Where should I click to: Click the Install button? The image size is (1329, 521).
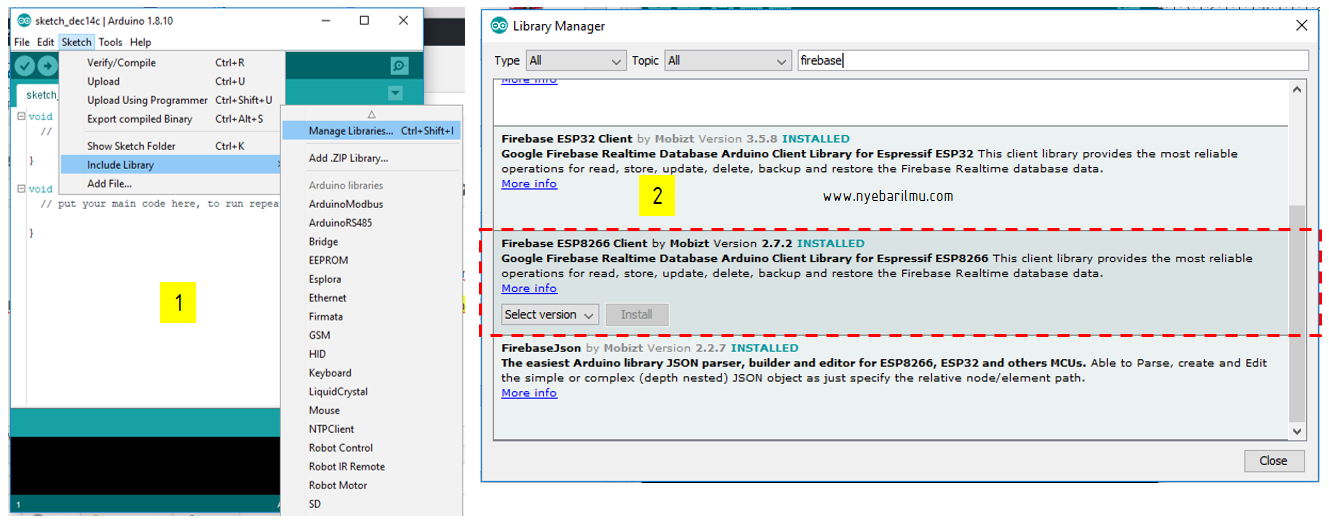coord(637,315)
